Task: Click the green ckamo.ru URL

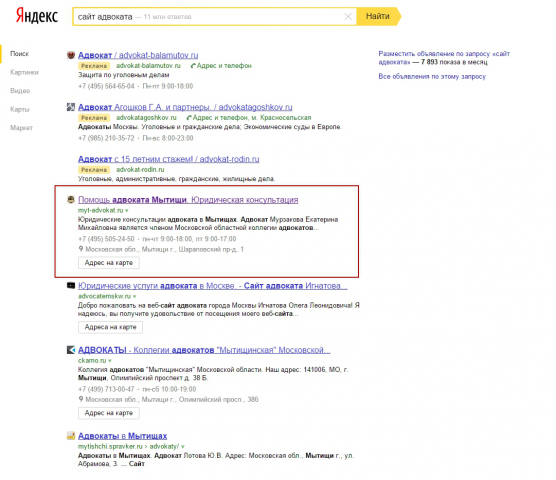Action: point(92,361)
